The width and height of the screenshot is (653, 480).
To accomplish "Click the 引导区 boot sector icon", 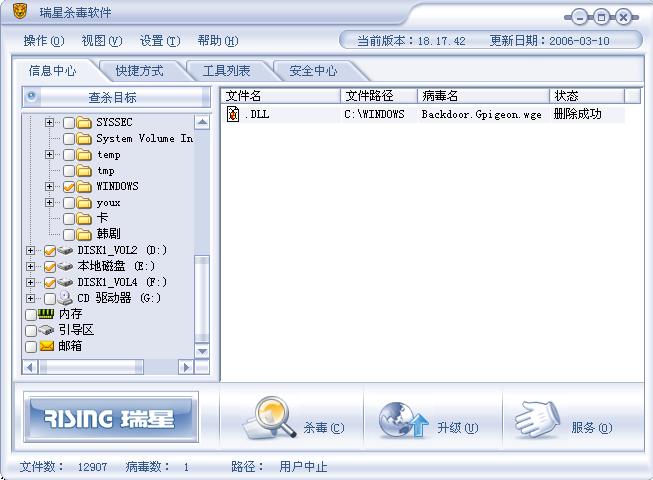I will tap(46, 330).
